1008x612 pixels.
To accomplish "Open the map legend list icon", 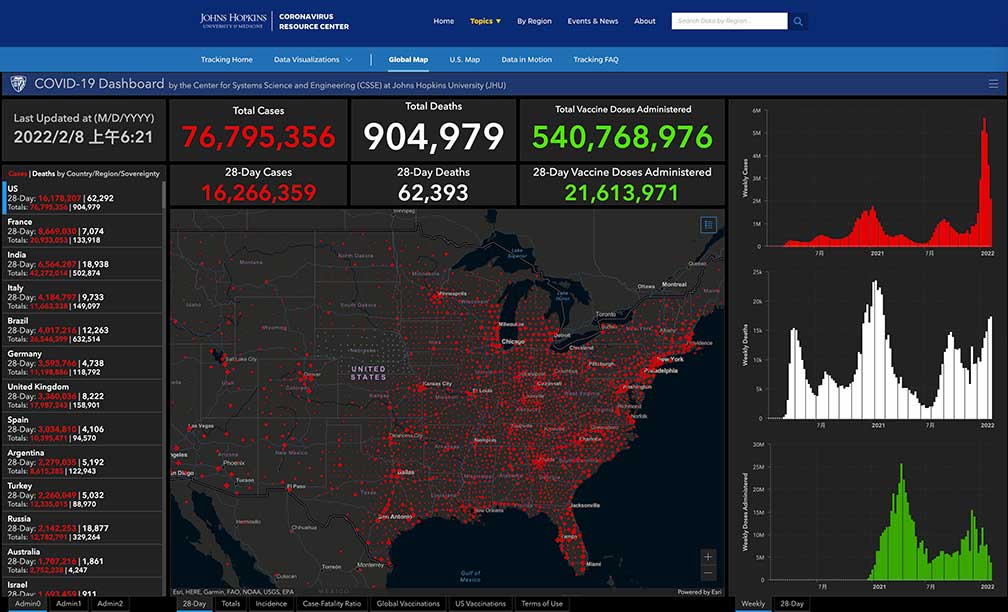I will pos(708,225).
